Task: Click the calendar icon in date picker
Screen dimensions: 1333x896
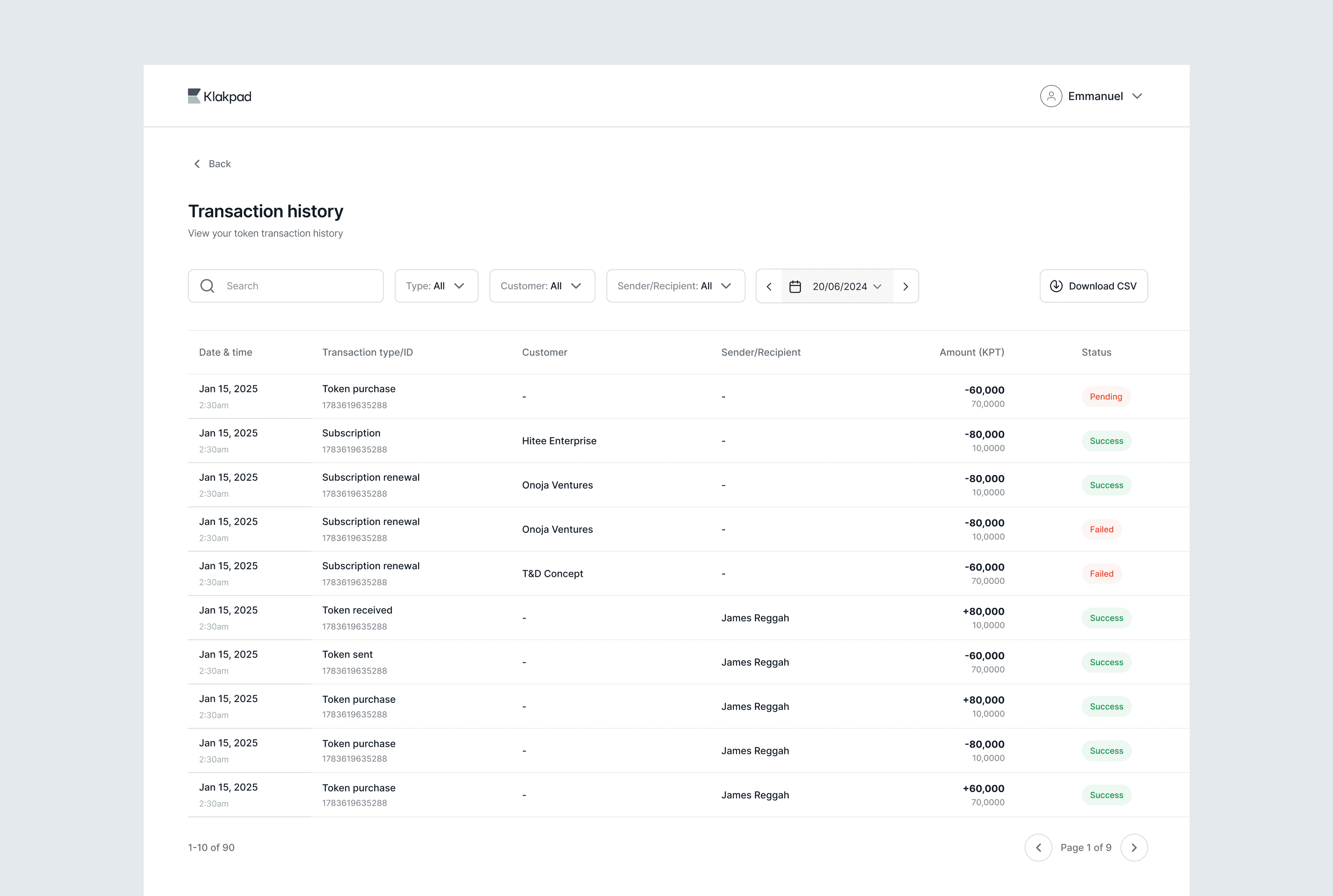Action: (x=795, y=286)
